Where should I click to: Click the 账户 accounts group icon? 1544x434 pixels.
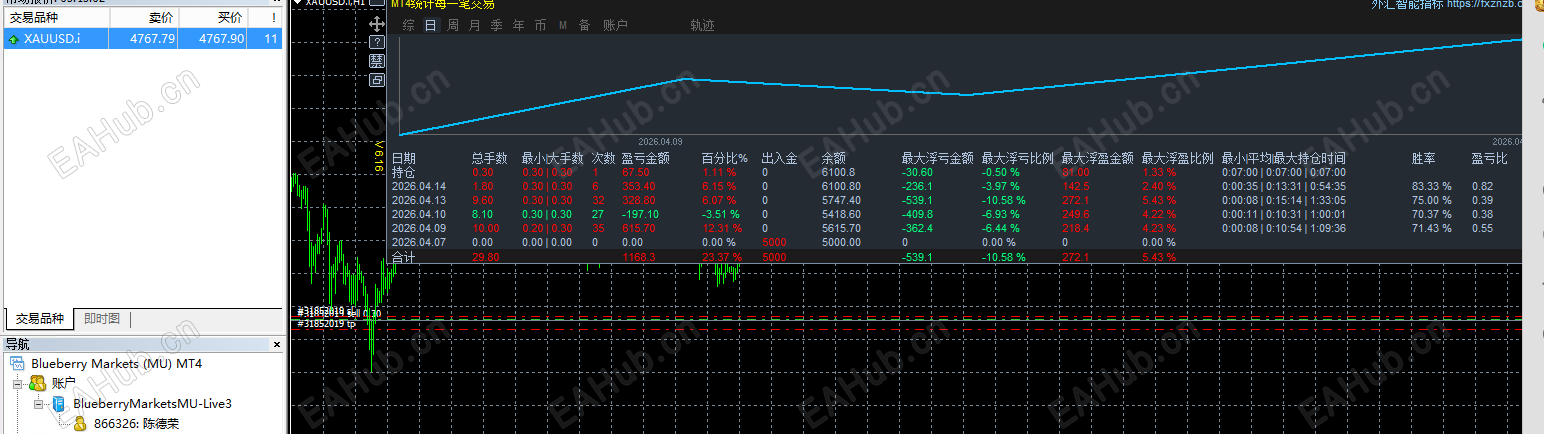[x=38, y=383]
